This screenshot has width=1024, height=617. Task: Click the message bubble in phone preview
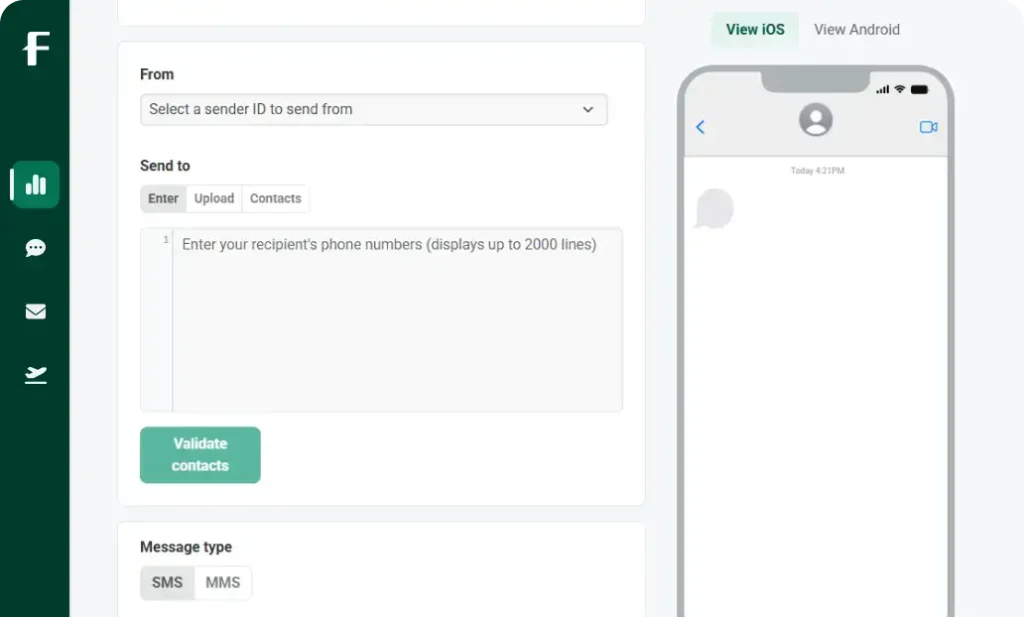(x=715, y=209)
